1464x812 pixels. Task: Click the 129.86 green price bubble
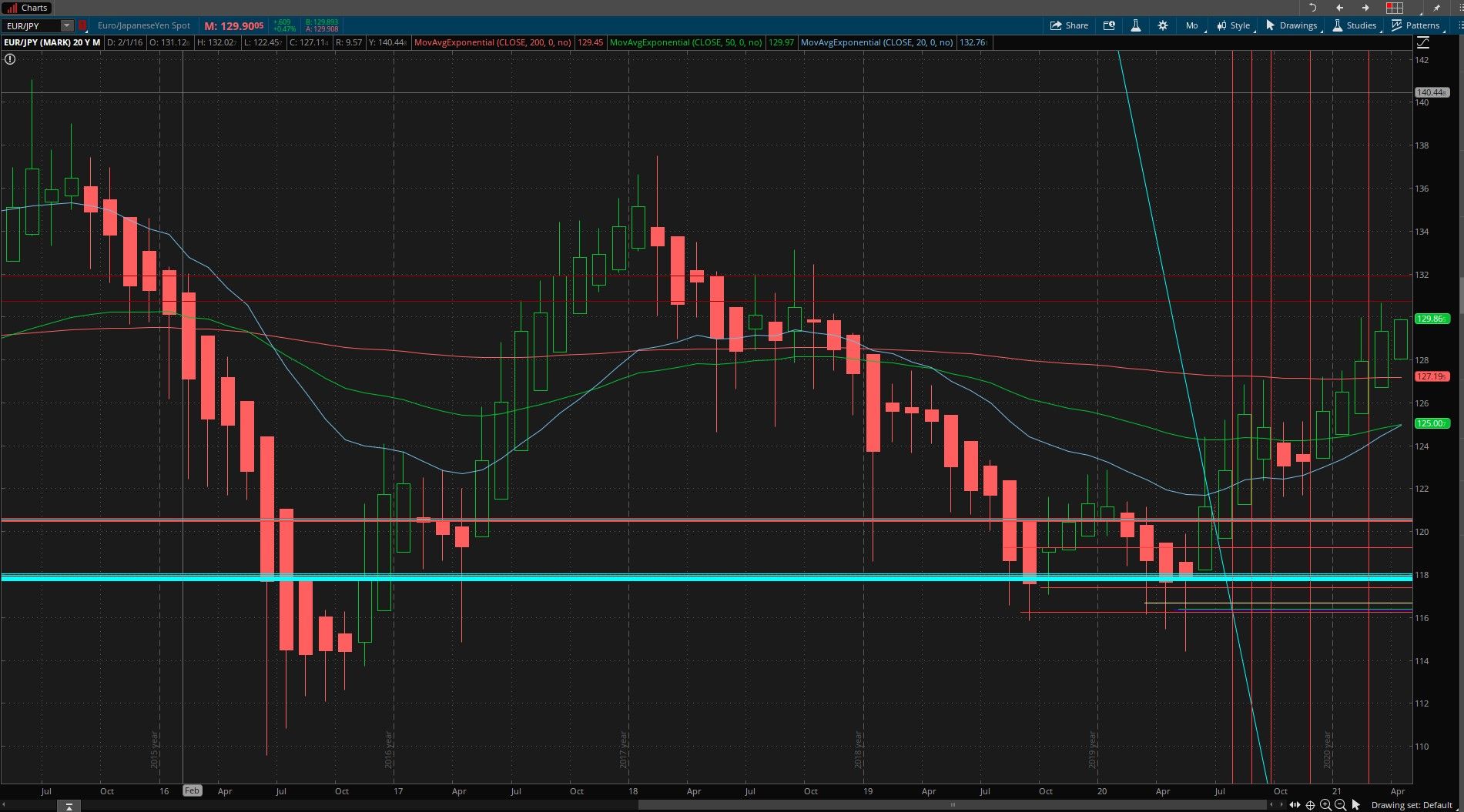(x=1432, y=319)
